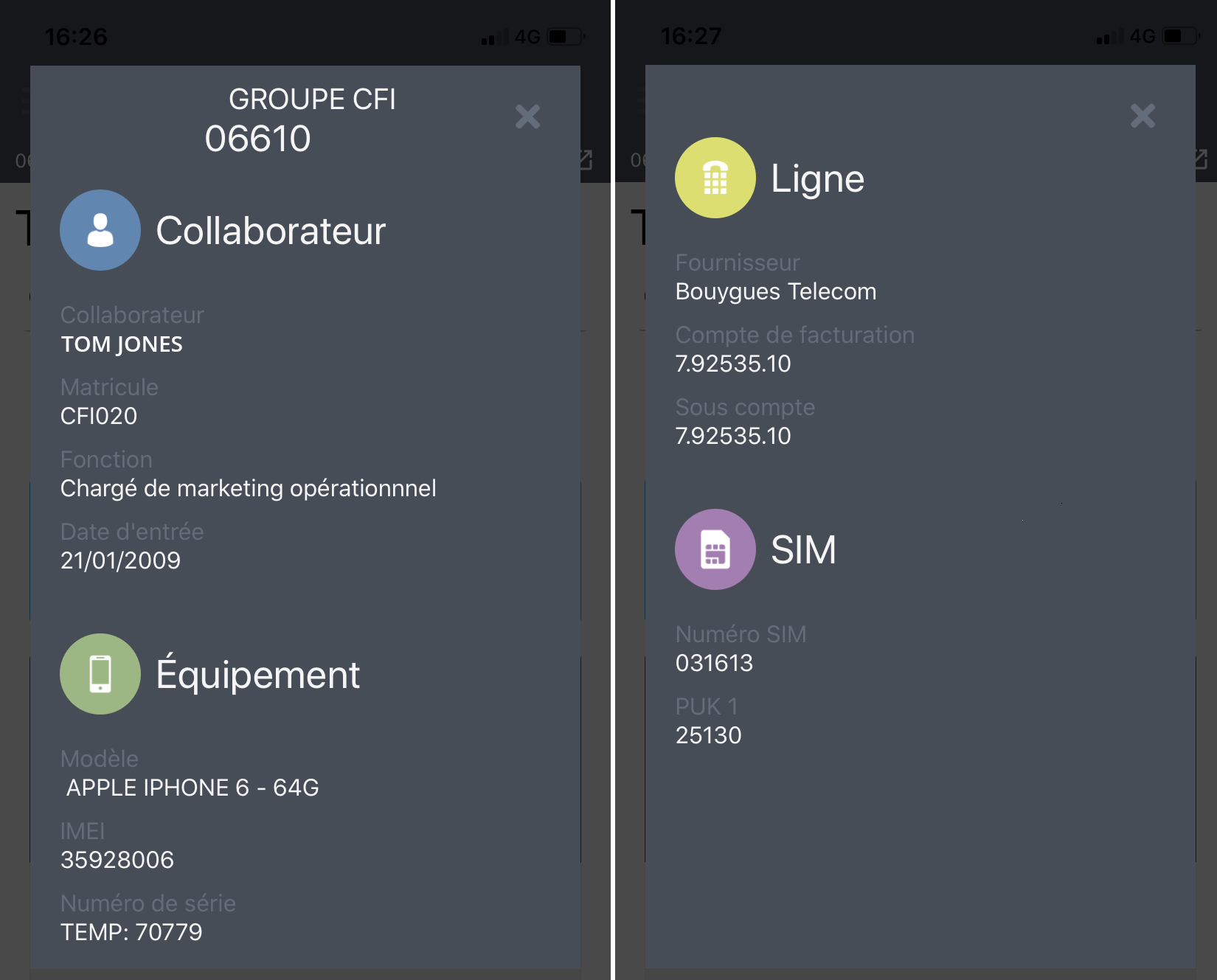Select the Numéro SIM value 031613
This screenshot has height=980, width=1217.
[714, 664]
